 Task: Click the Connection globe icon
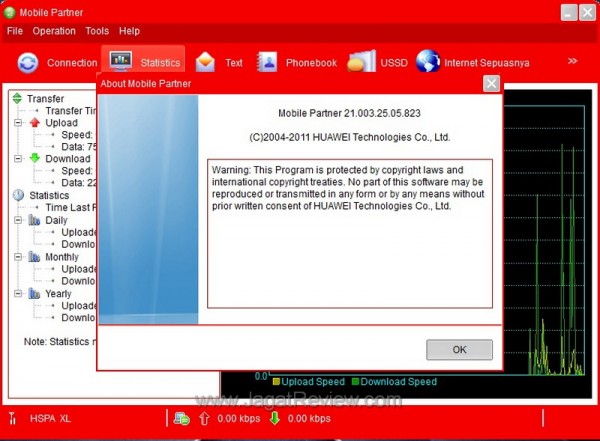click(x=28, y=62)
